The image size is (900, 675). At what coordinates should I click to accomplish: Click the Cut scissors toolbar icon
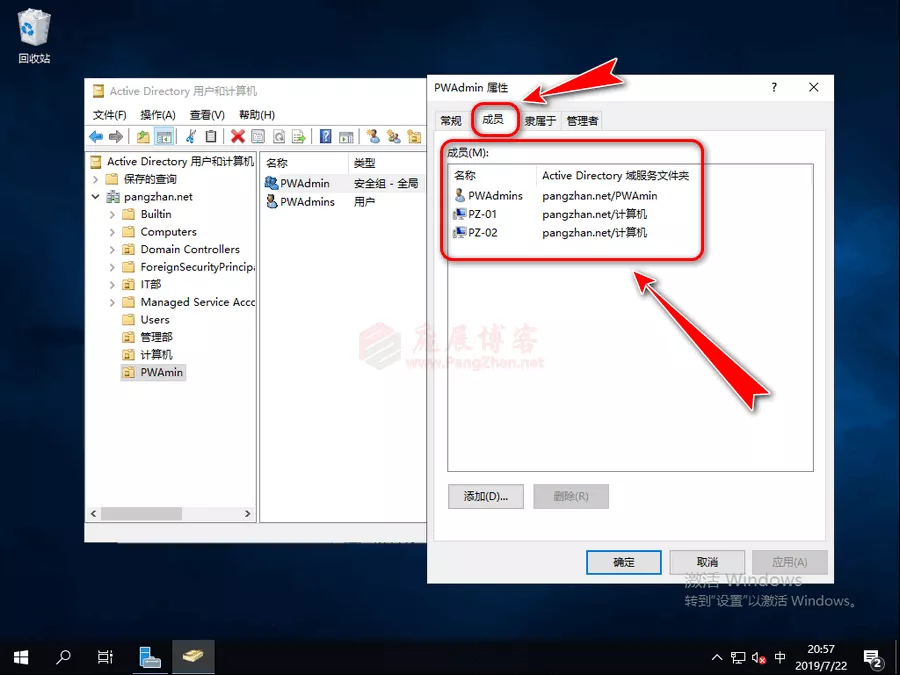(190, 137)
